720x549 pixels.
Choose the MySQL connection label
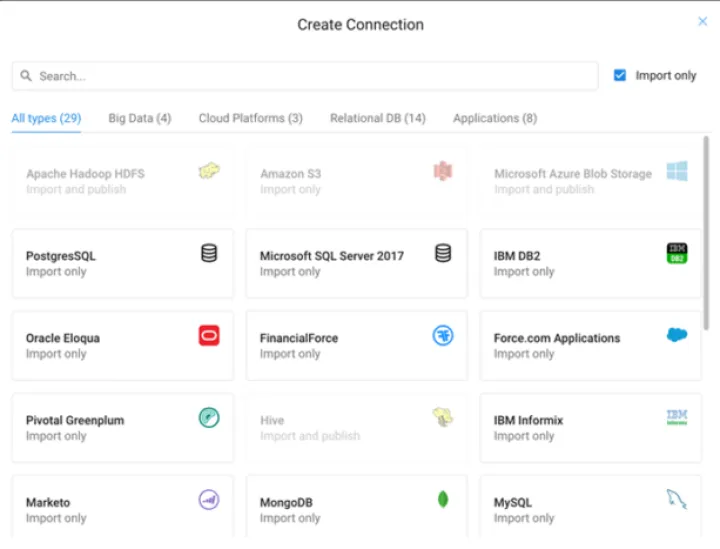[x=513, y=503]
